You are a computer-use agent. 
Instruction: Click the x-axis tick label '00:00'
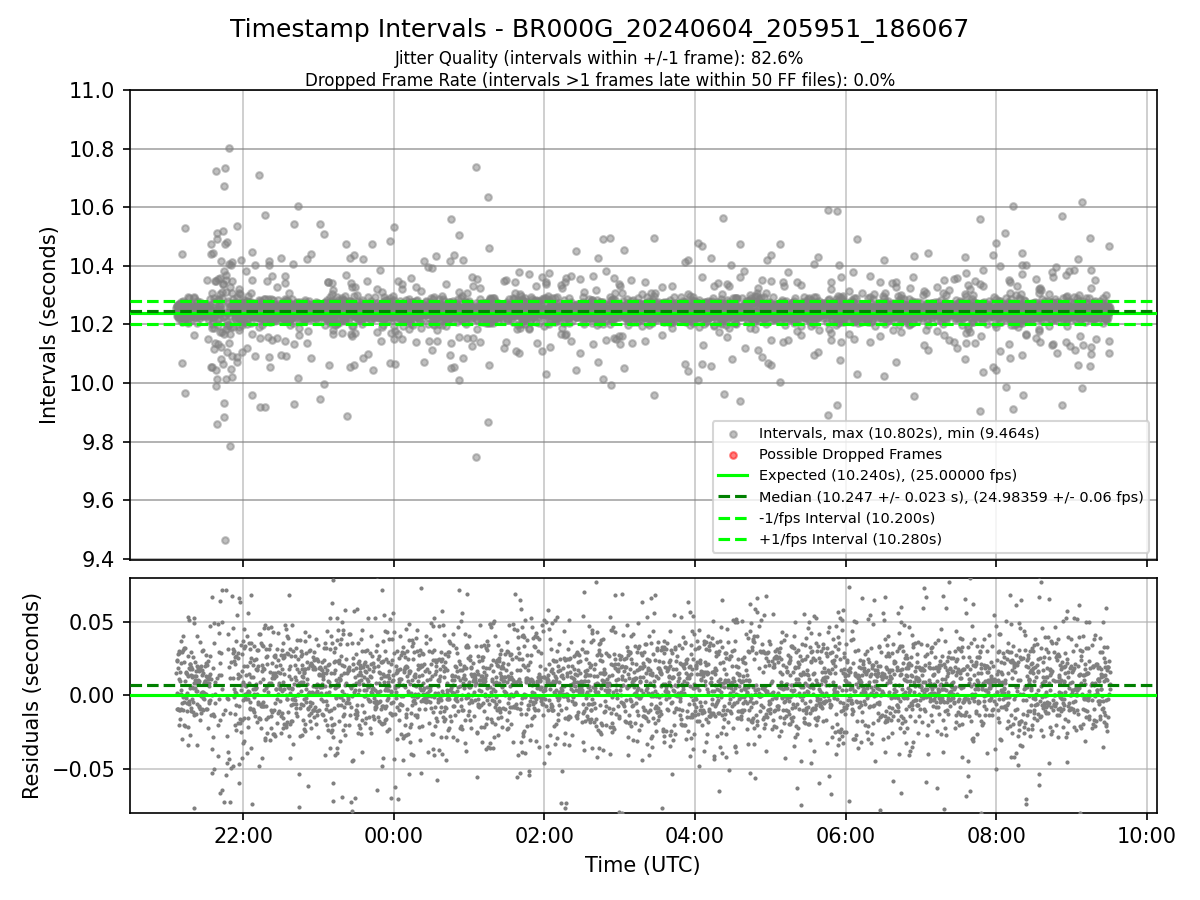tap(394, 835)
